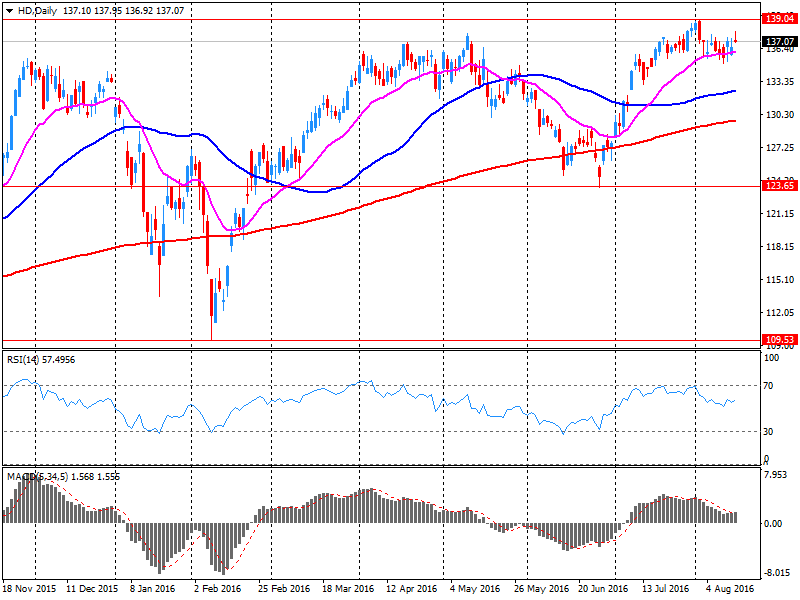Click the 2 Feb 2016 date label
This screenshot has width=800, height=600.
(217, 589)
